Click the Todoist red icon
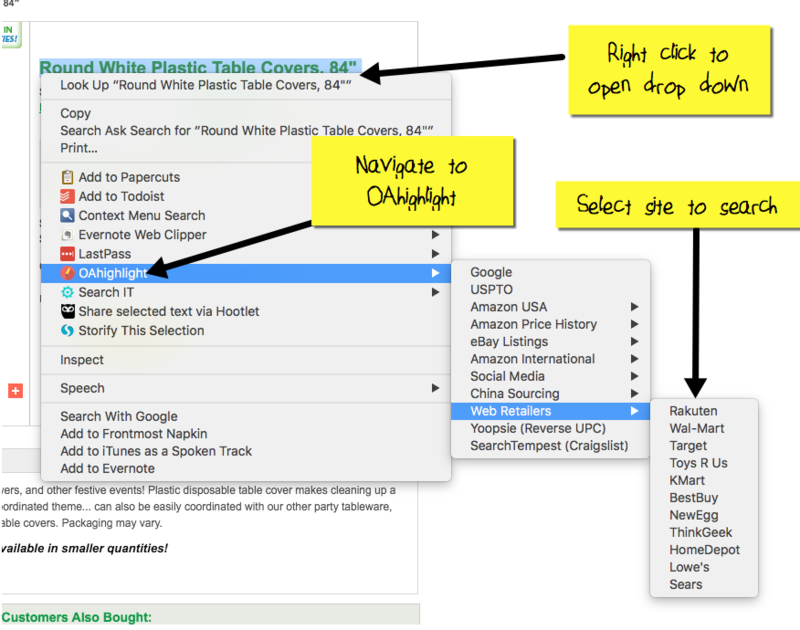The height and width of the screenshot is (630, 800). point(67,196)
